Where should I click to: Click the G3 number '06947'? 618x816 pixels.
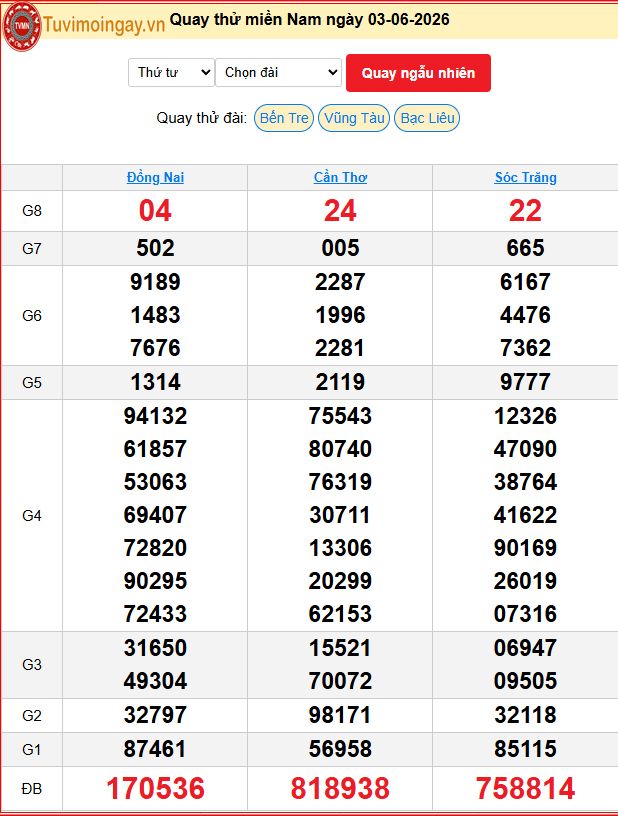pos(525,648)
